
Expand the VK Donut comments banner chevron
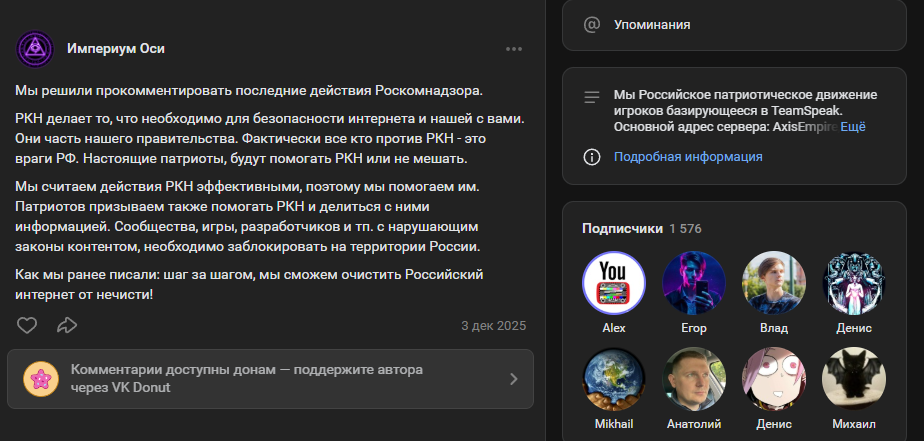tap(513, 378)
